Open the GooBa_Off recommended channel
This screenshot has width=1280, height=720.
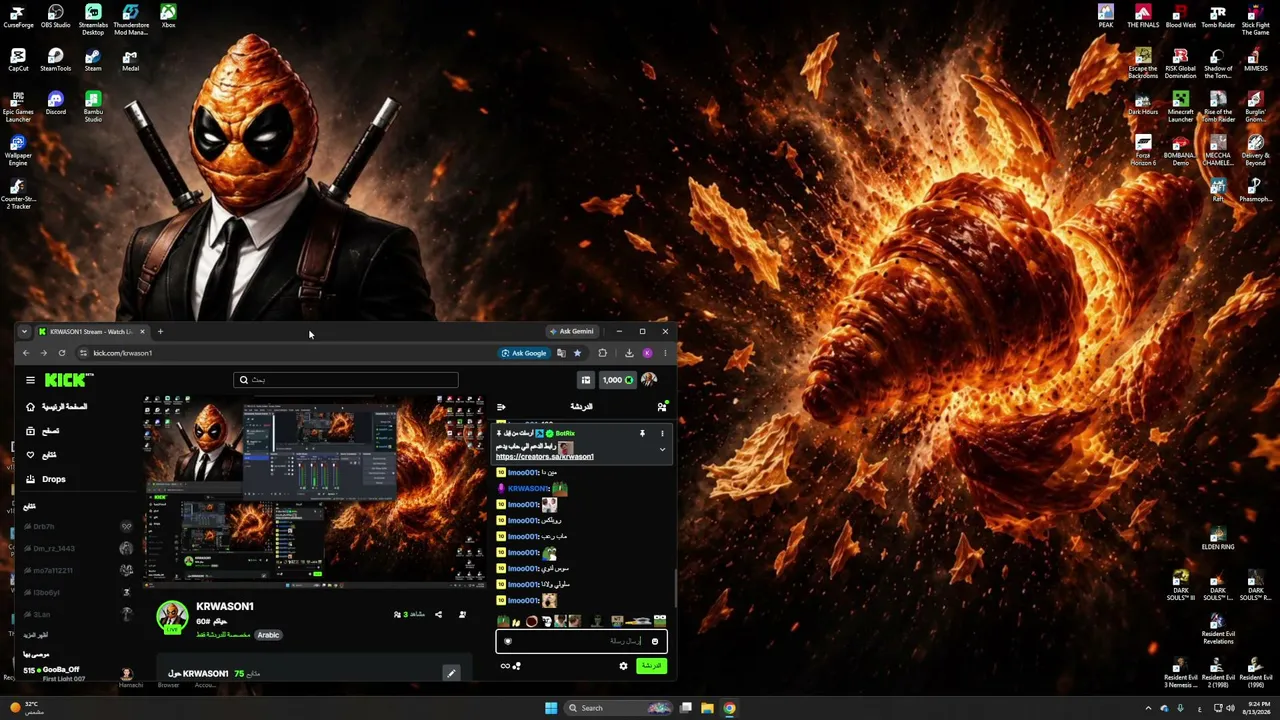(78, 674)
